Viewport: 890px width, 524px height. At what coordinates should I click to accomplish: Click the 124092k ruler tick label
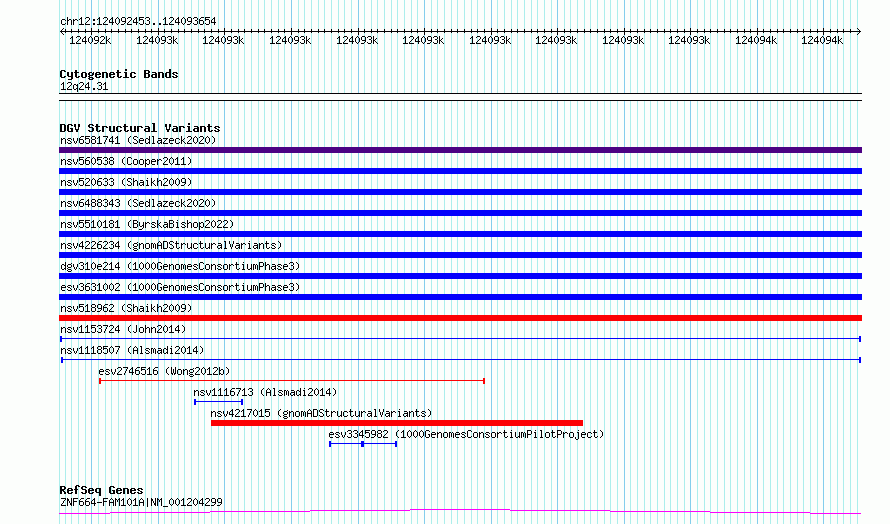pos(90,41)
